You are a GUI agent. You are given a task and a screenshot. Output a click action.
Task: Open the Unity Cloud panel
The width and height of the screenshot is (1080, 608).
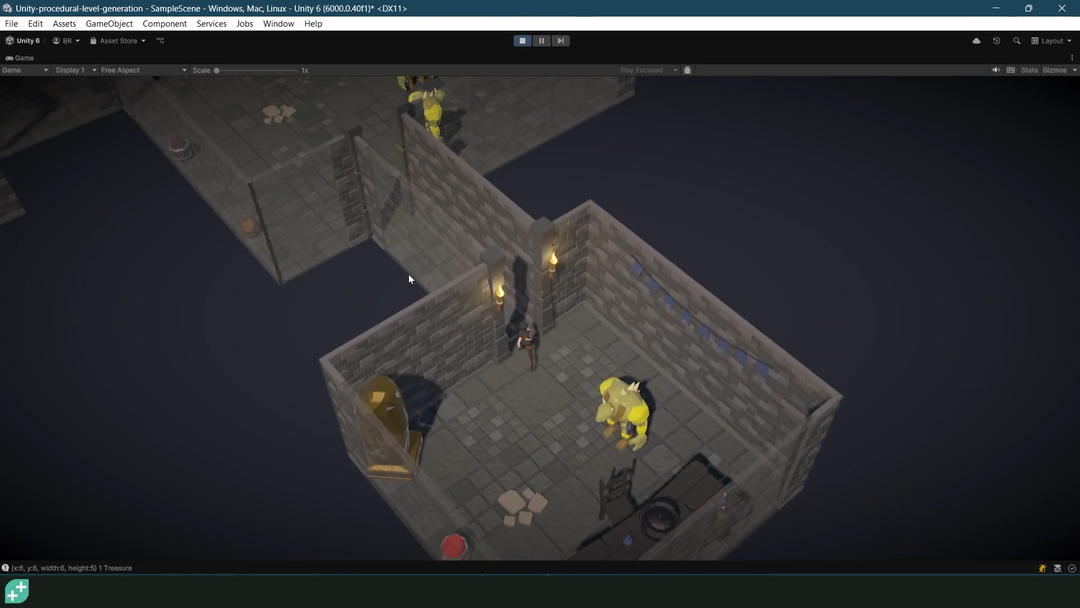976,41
